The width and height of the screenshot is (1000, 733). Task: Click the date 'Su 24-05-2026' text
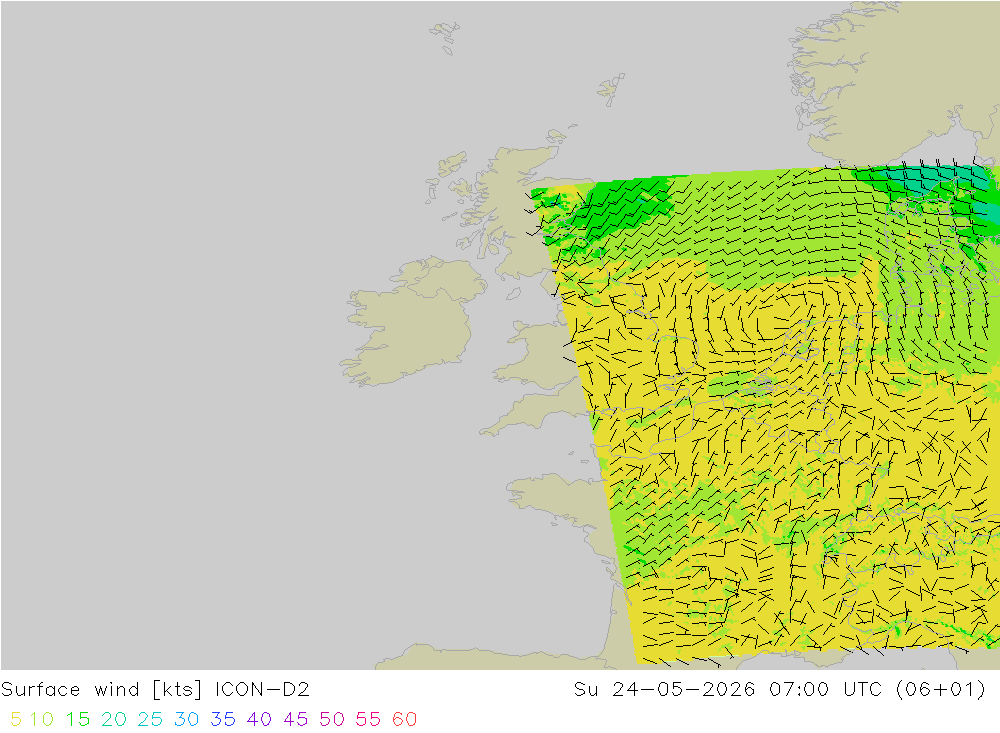coord(664,690)
